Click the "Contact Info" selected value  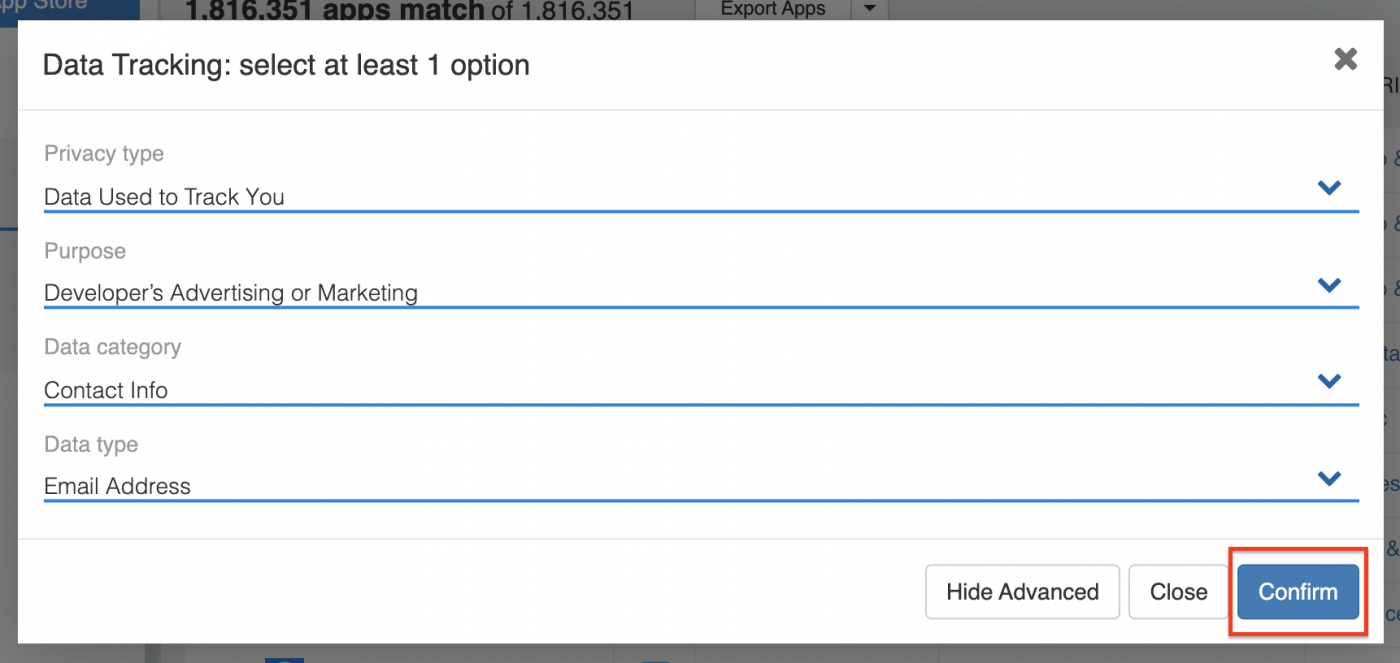106,390
